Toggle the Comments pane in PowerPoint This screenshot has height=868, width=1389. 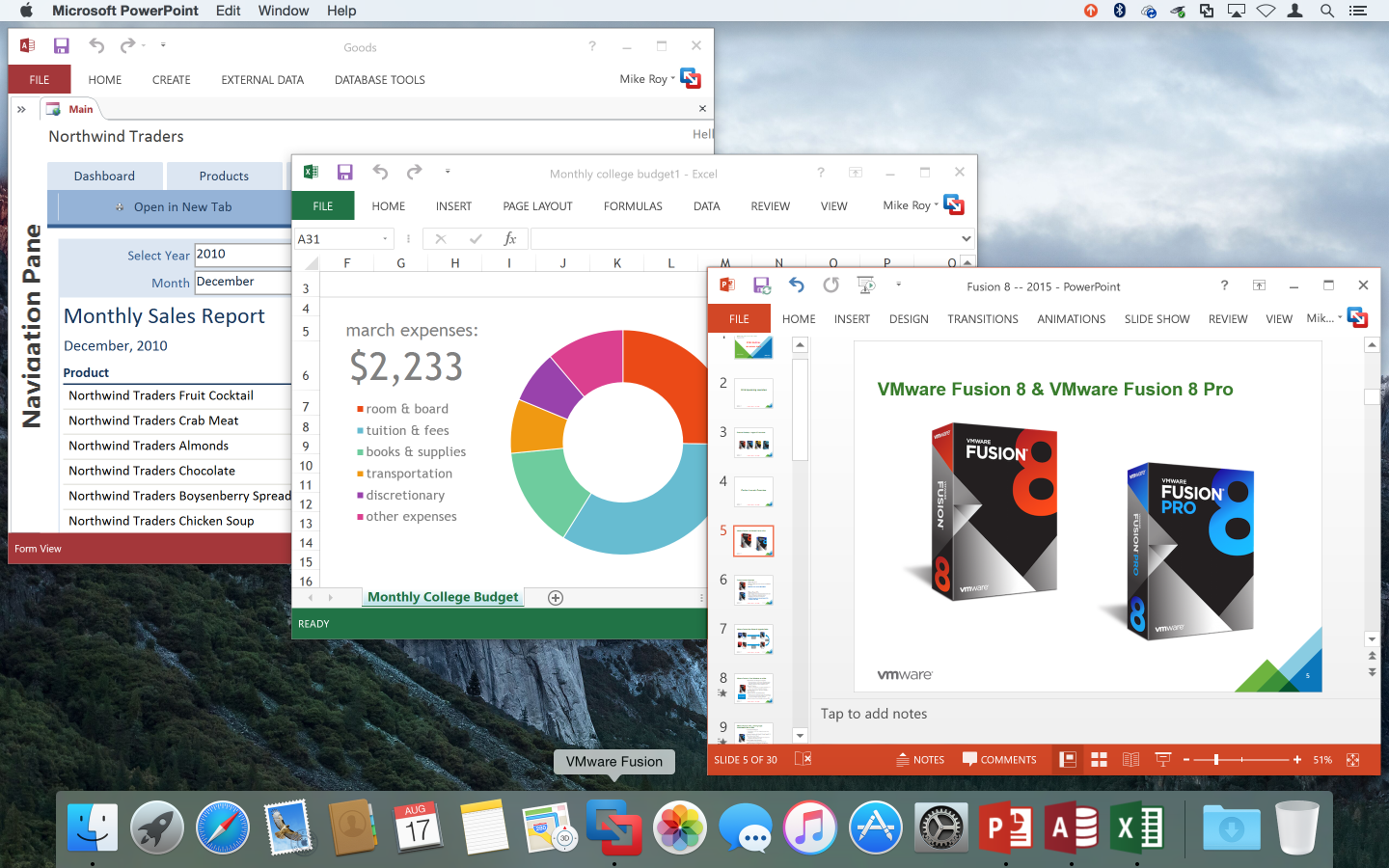pos(1000,759)
